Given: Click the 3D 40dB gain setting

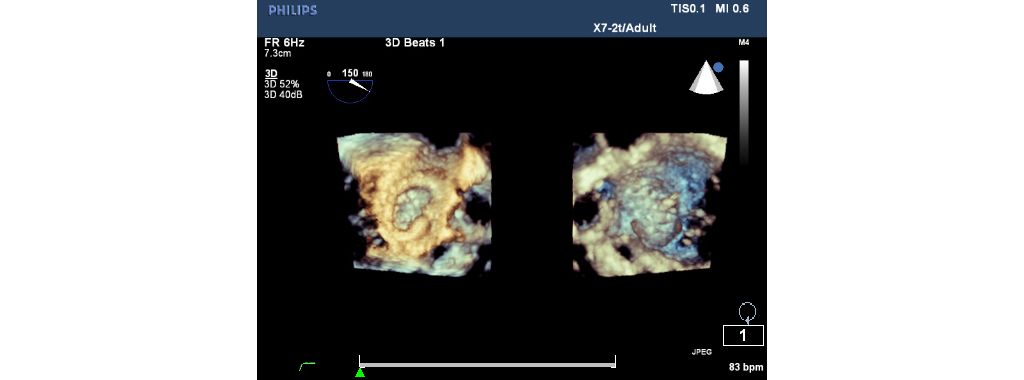Looking at the screenshot, I should click(283, 95).
